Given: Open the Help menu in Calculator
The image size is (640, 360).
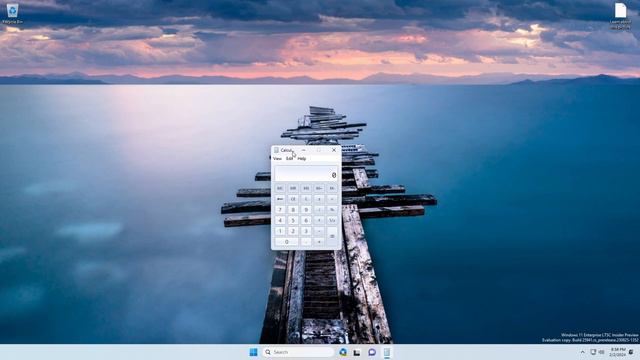Looking at the screenshot, I should point(302,158).
